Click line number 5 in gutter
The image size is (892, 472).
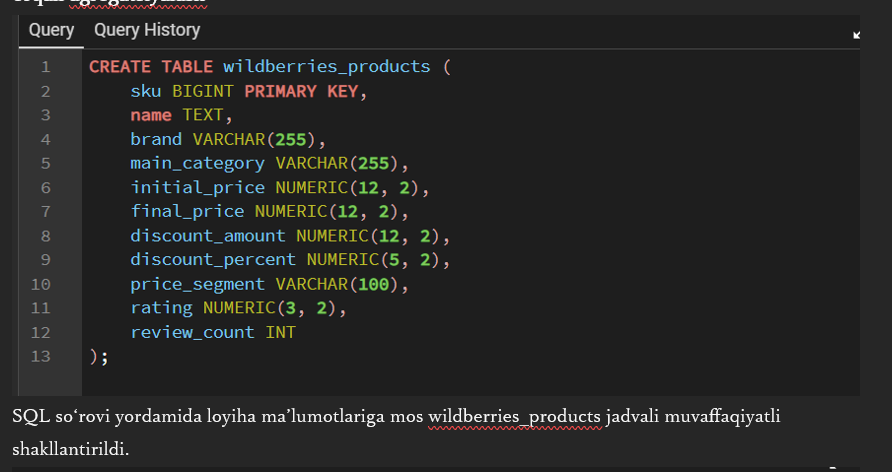(x=46, y=163)
